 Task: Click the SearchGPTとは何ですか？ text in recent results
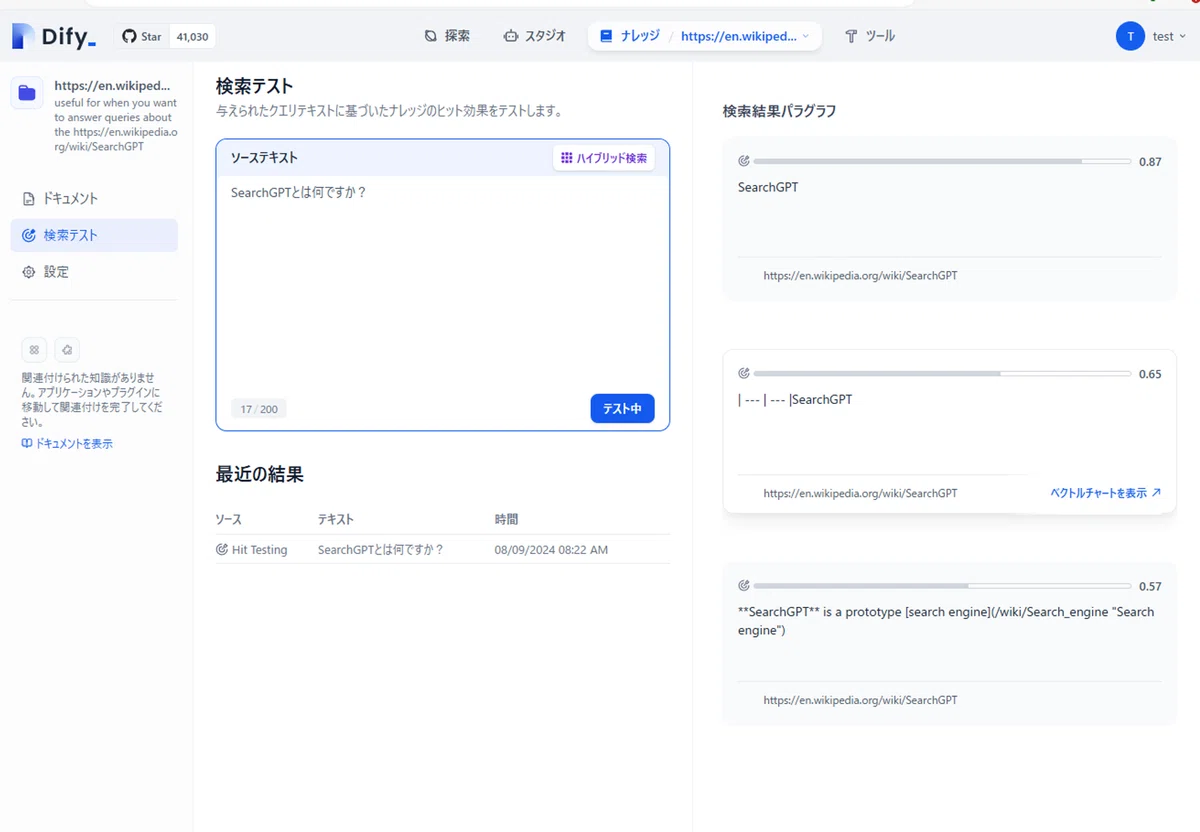[380, 550]
